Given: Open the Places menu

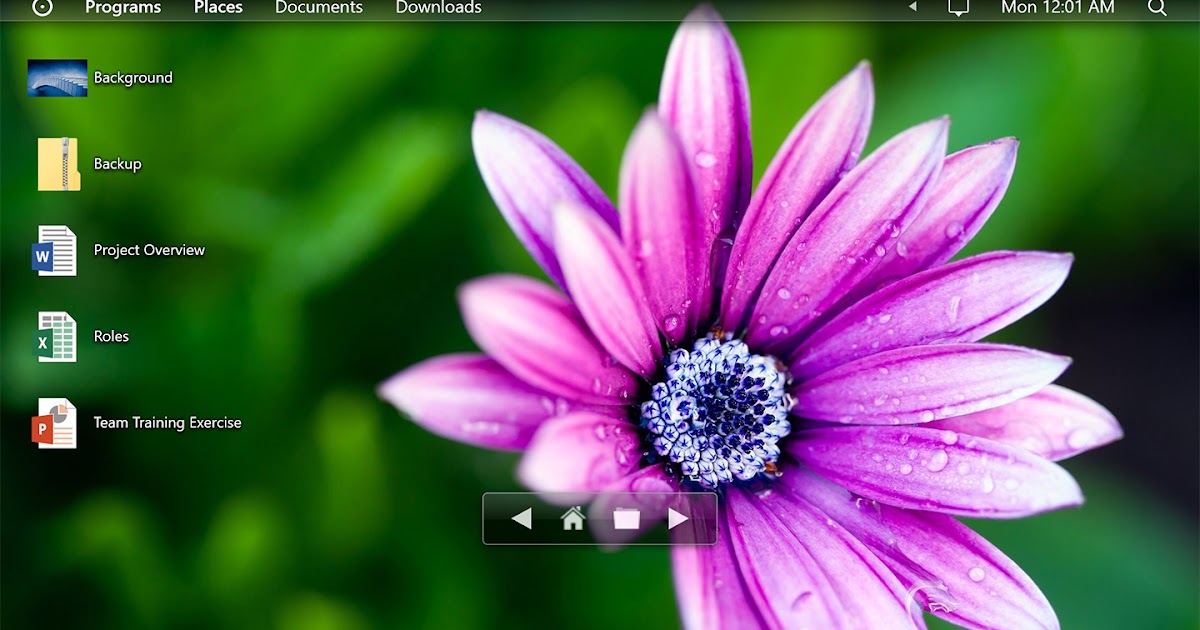Looking at the screenshot, I should (x=218, y=8).
